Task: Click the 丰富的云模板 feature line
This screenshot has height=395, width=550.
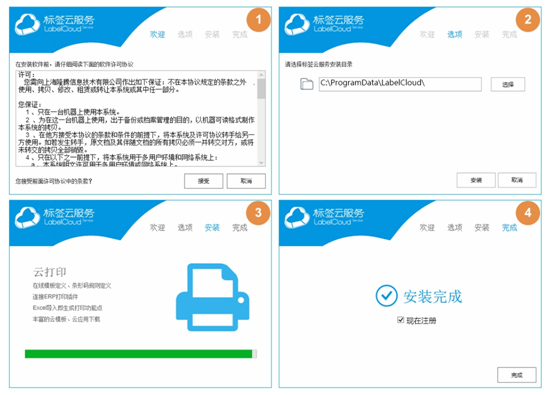Action: point(66,319)
